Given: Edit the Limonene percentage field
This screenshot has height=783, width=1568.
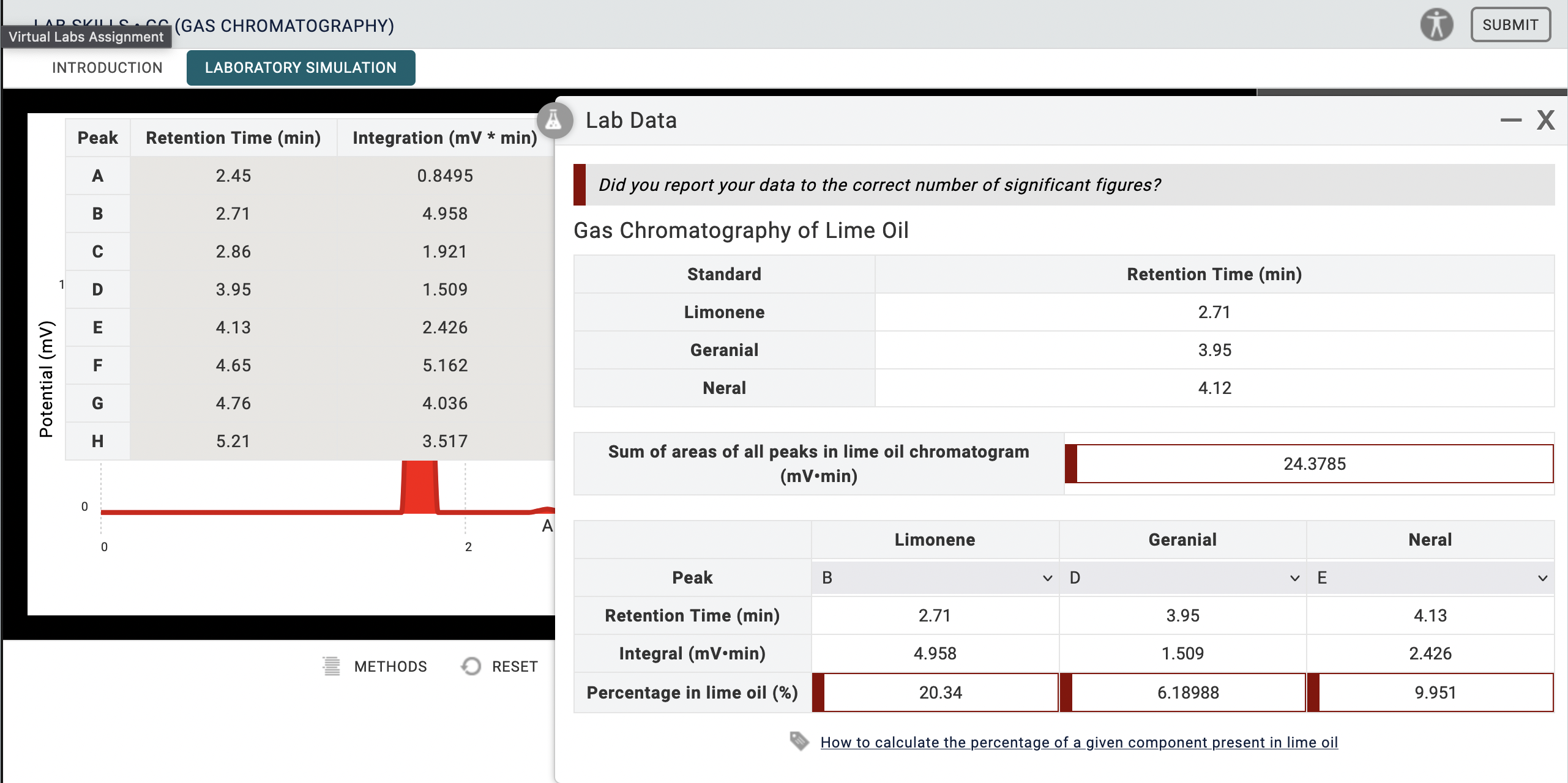Looking at the screenshot, I should click(x=940, y=692).
